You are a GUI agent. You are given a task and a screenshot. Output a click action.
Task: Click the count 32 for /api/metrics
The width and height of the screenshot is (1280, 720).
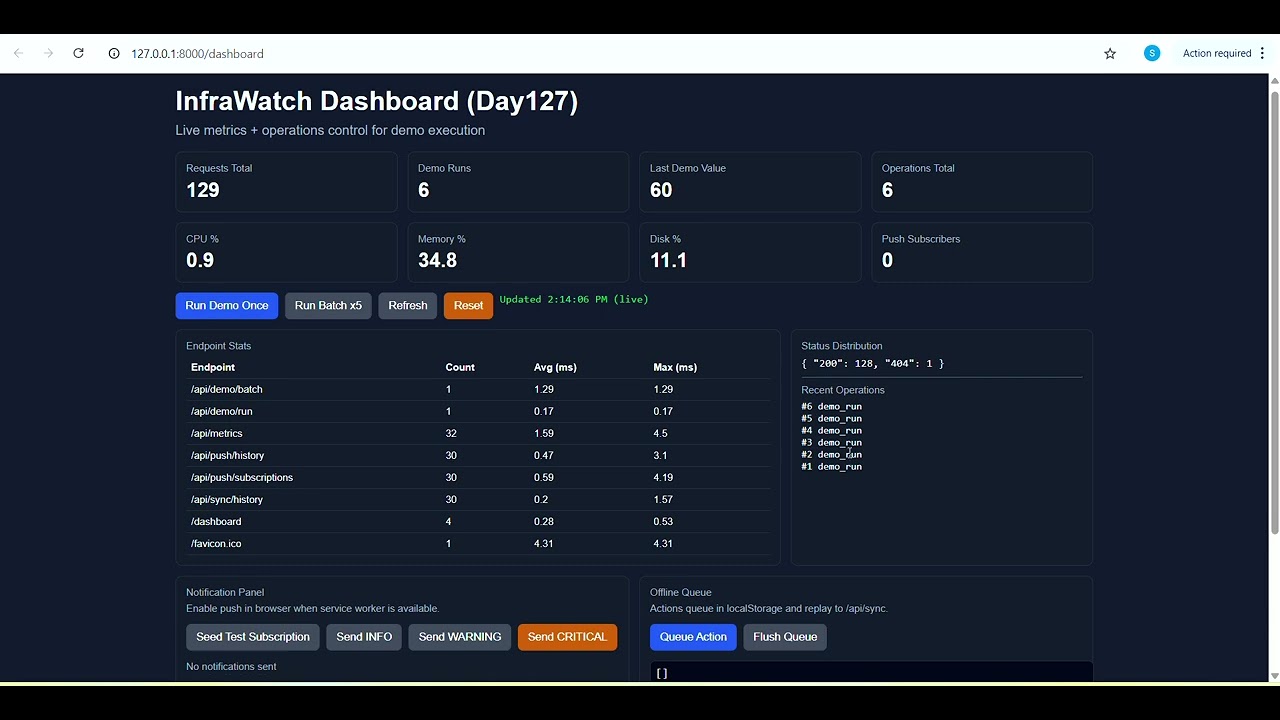[451, 433]
